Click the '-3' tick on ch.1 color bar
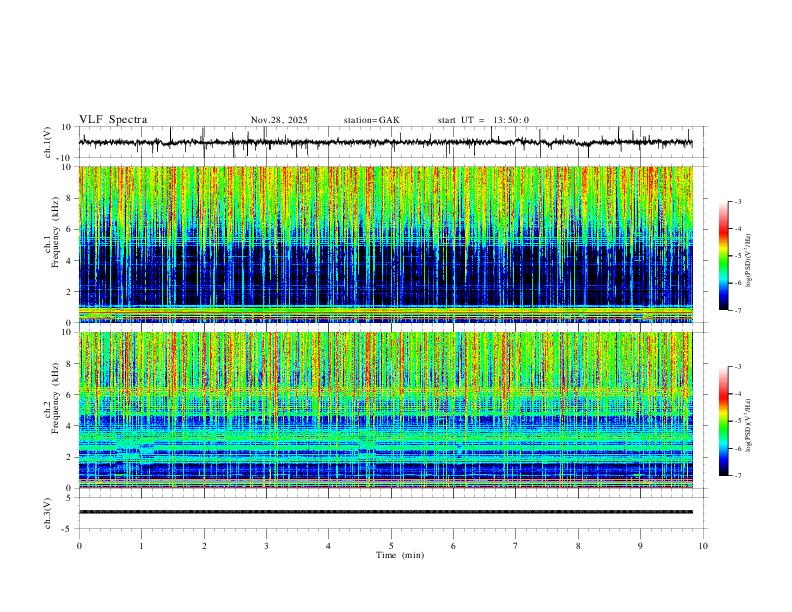This screenshot has height=612, width=792. [738, 201]
